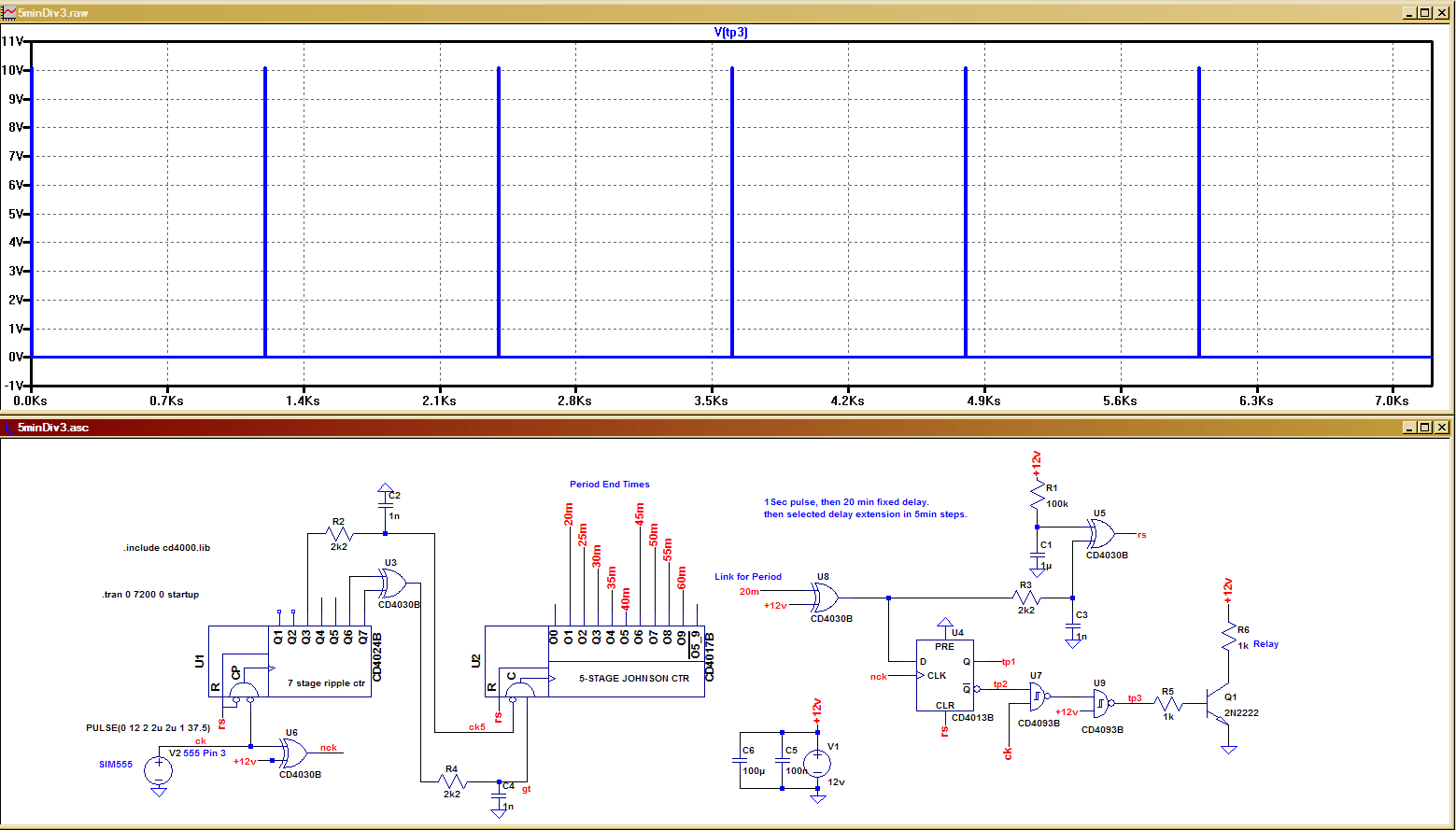Select resistor R1 100k symbol
The height and width of the screenshot is (830, 1456).
pyautogui.click(x=1037, y=495)
